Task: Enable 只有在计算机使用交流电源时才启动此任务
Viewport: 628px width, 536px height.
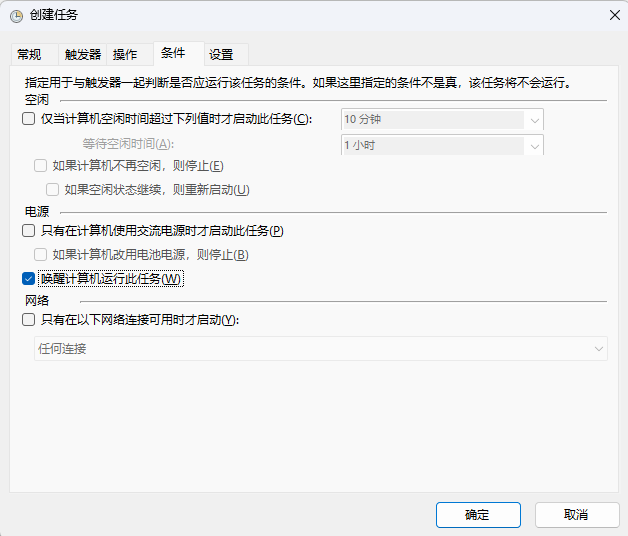Action: click(x=28, y=231)
